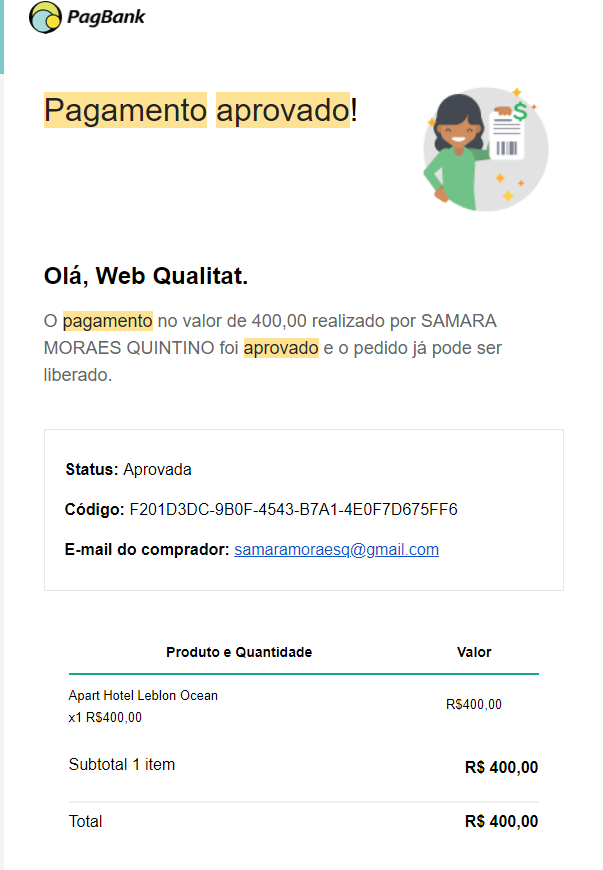Click the 'Total' label
Screen dimensions: 603x870
85,822
